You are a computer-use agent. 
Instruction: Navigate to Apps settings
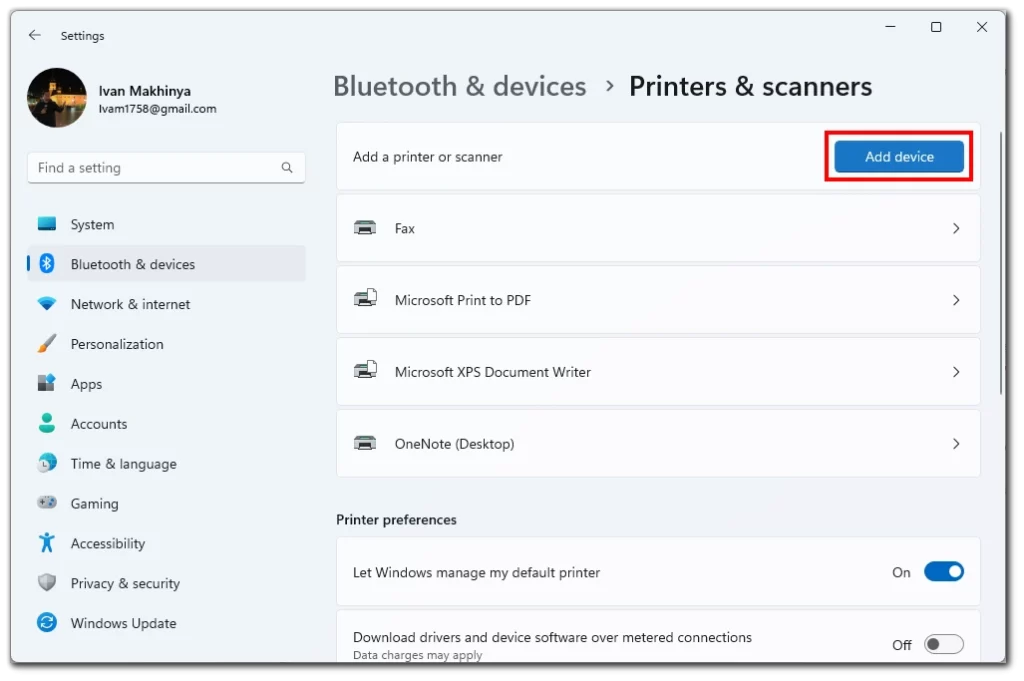[167, 383]
